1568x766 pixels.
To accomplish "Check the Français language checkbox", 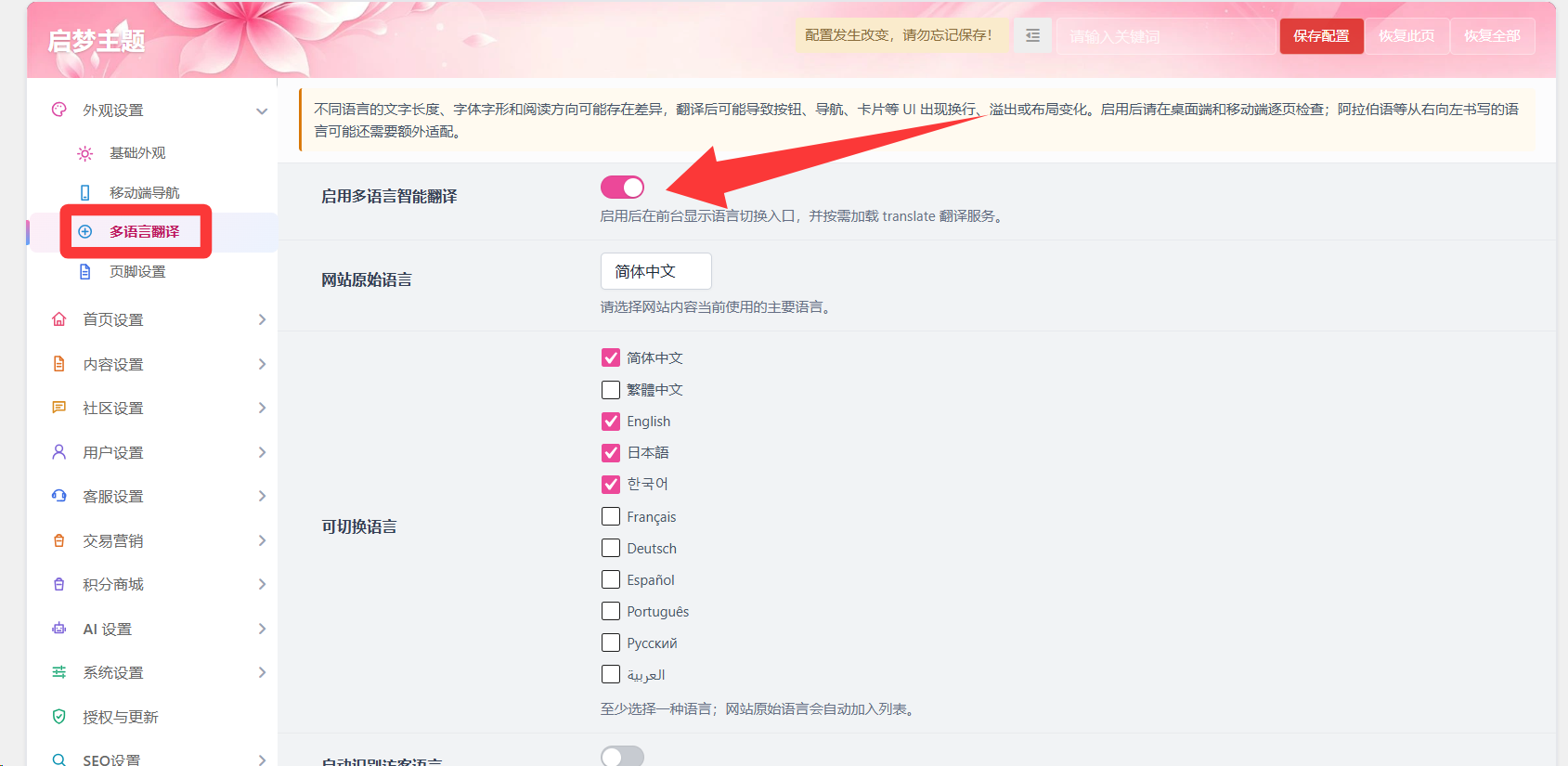I will [611, 516].
